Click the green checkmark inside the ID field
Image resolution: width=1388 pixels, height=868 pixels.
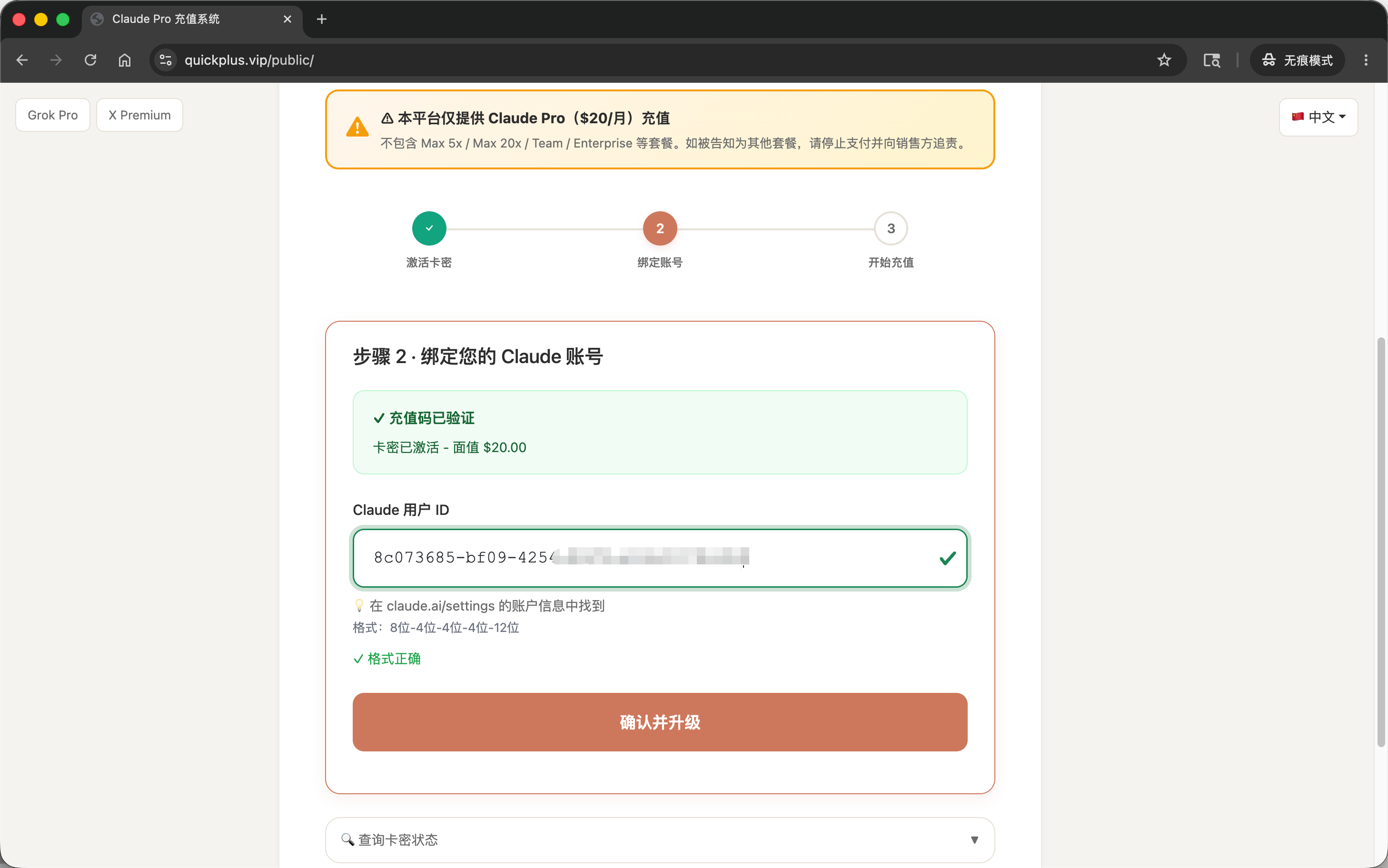pyautogui.click(x=947, y=558)
